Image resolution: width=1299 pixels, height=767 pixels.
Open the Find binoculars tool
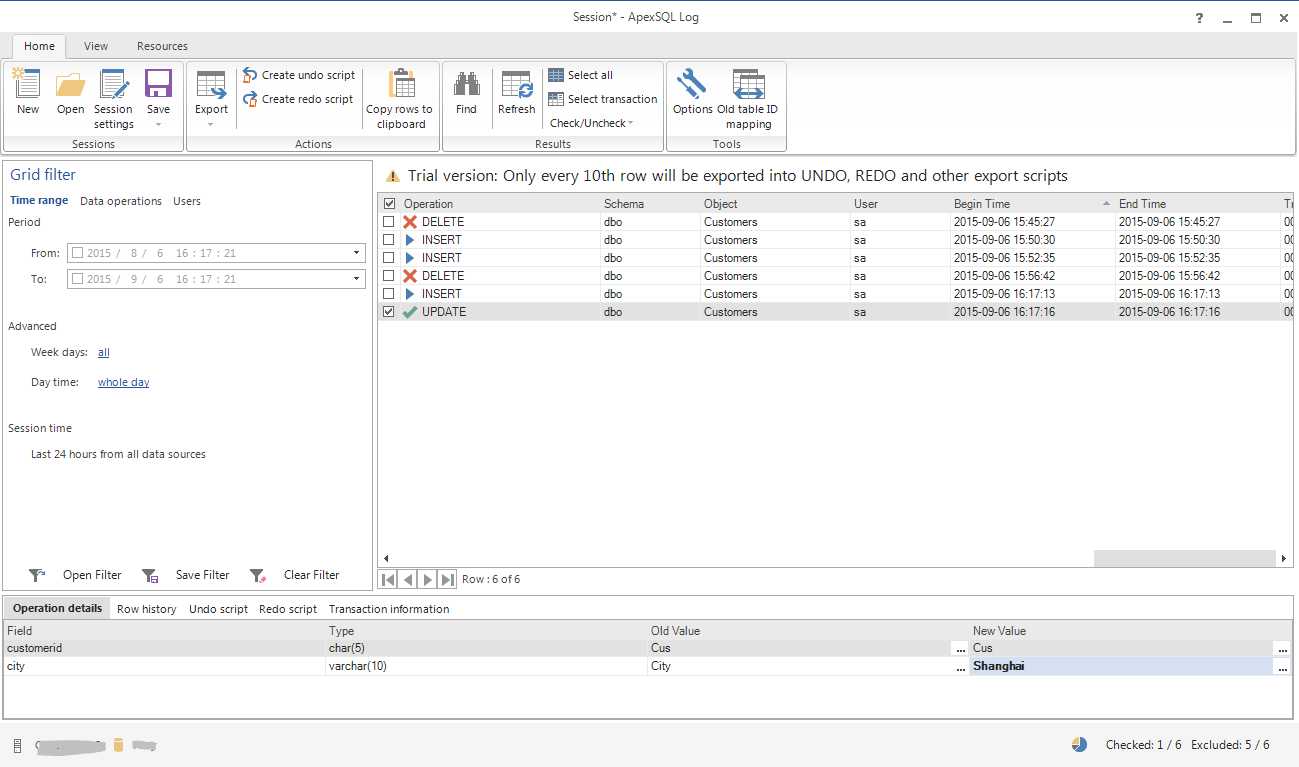[x=466, y=84]
